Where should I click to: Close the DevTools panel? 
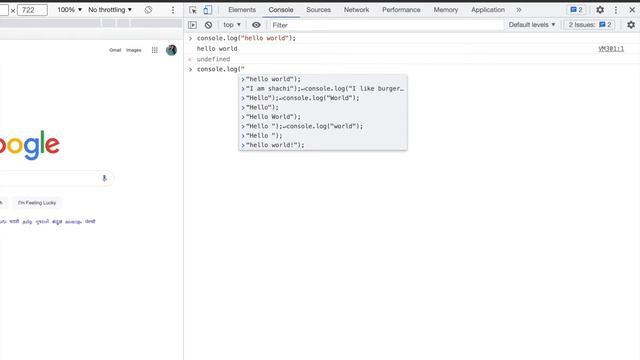point(632,10)
